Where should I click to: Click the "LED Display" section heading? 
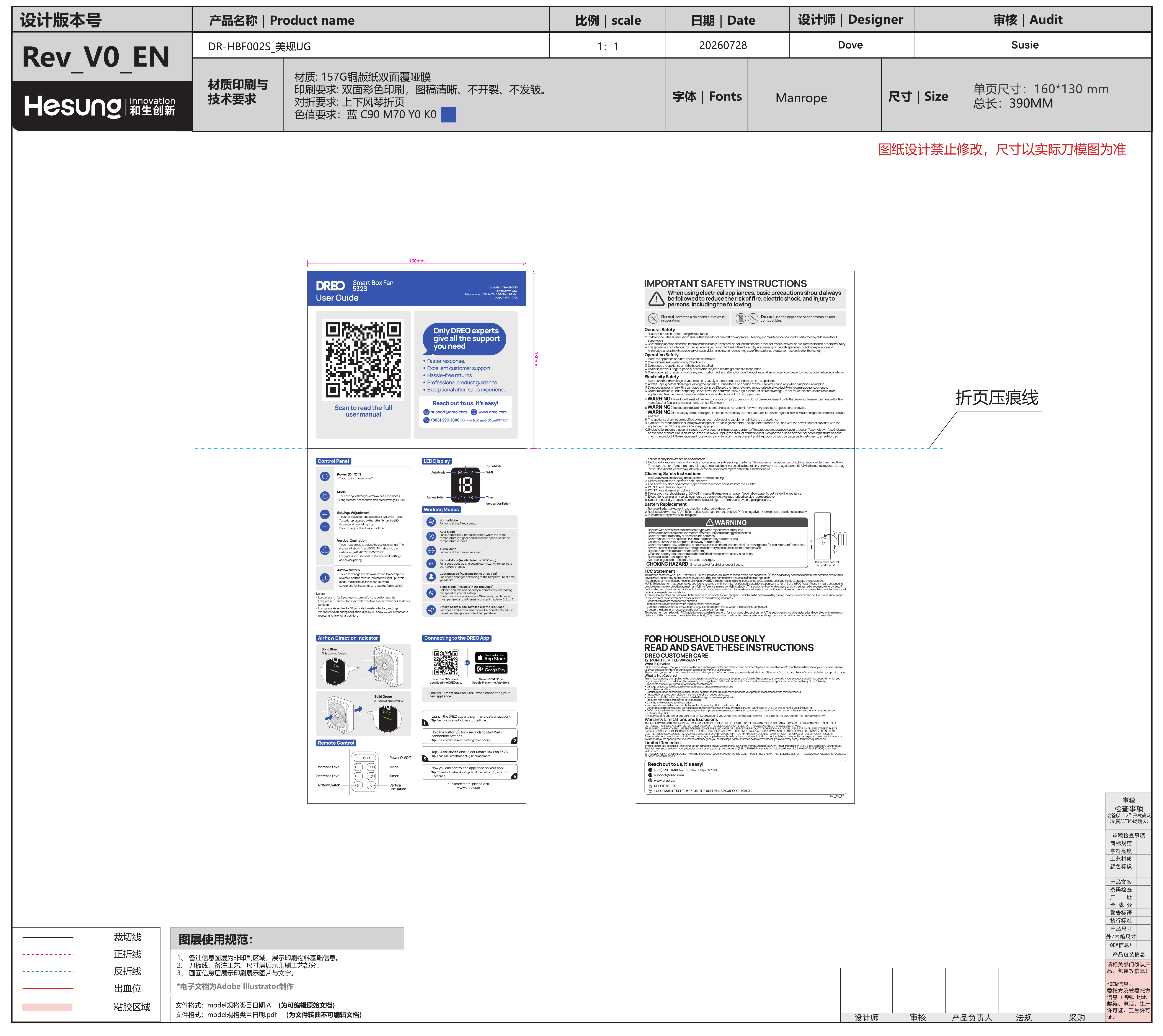pyautogui.click(x=437, y=461)
